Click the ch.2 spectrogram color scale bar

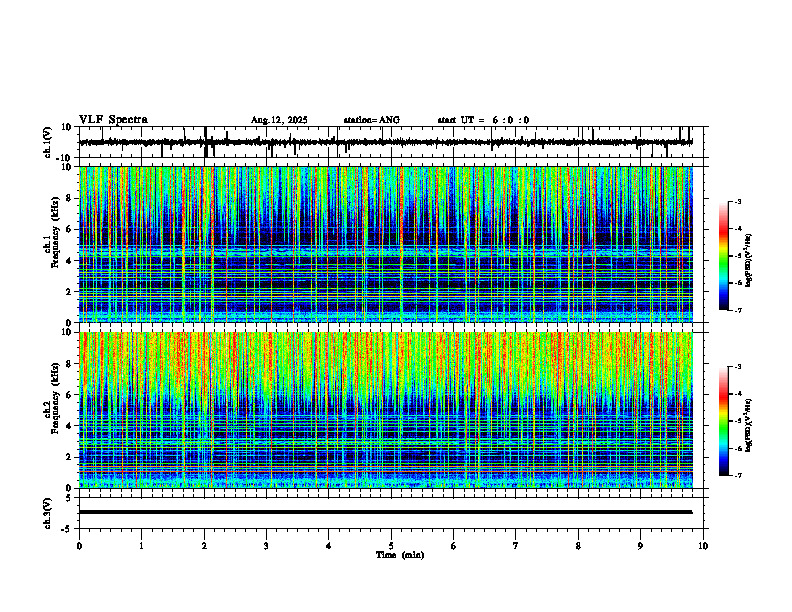tap(723, 421)
